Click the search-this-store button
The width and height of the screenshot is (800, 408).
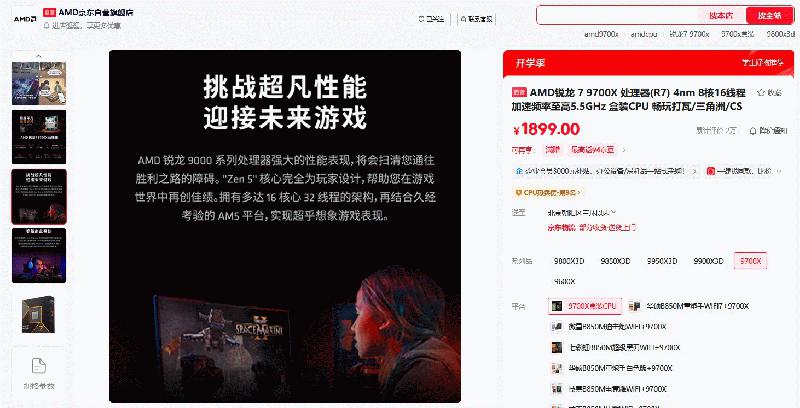[721, 15]
